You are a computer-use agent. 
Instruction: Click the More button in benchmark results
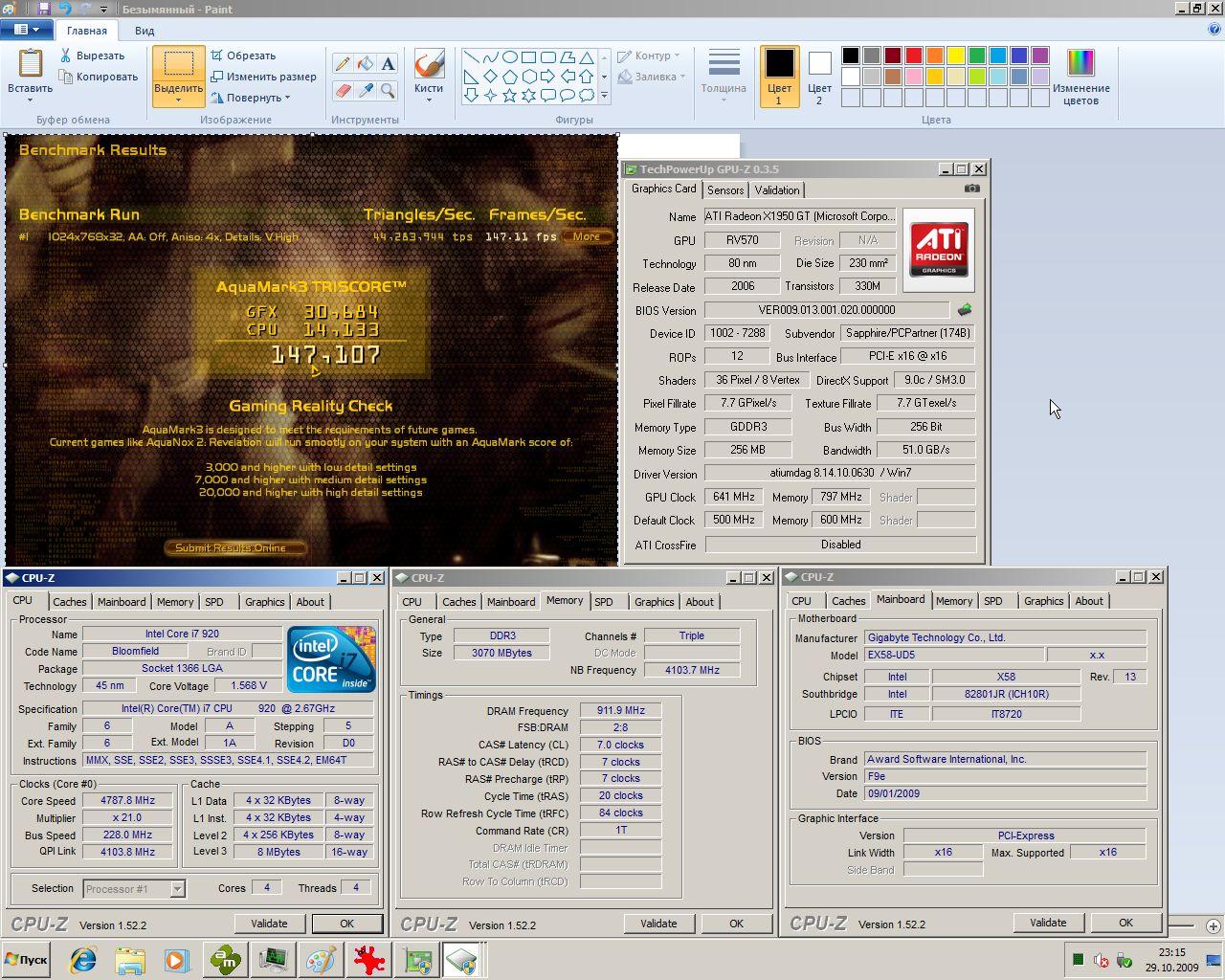(x=587, y=236)
